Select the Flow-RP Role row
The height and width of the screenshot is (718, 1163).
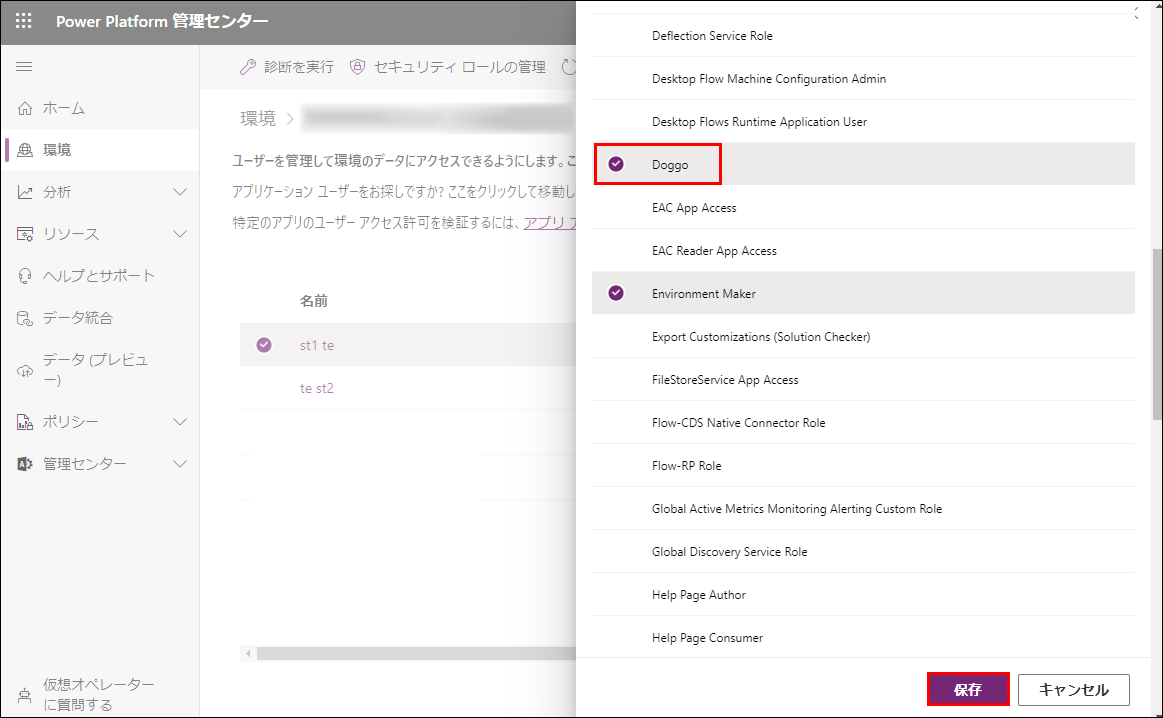[863, 466]
